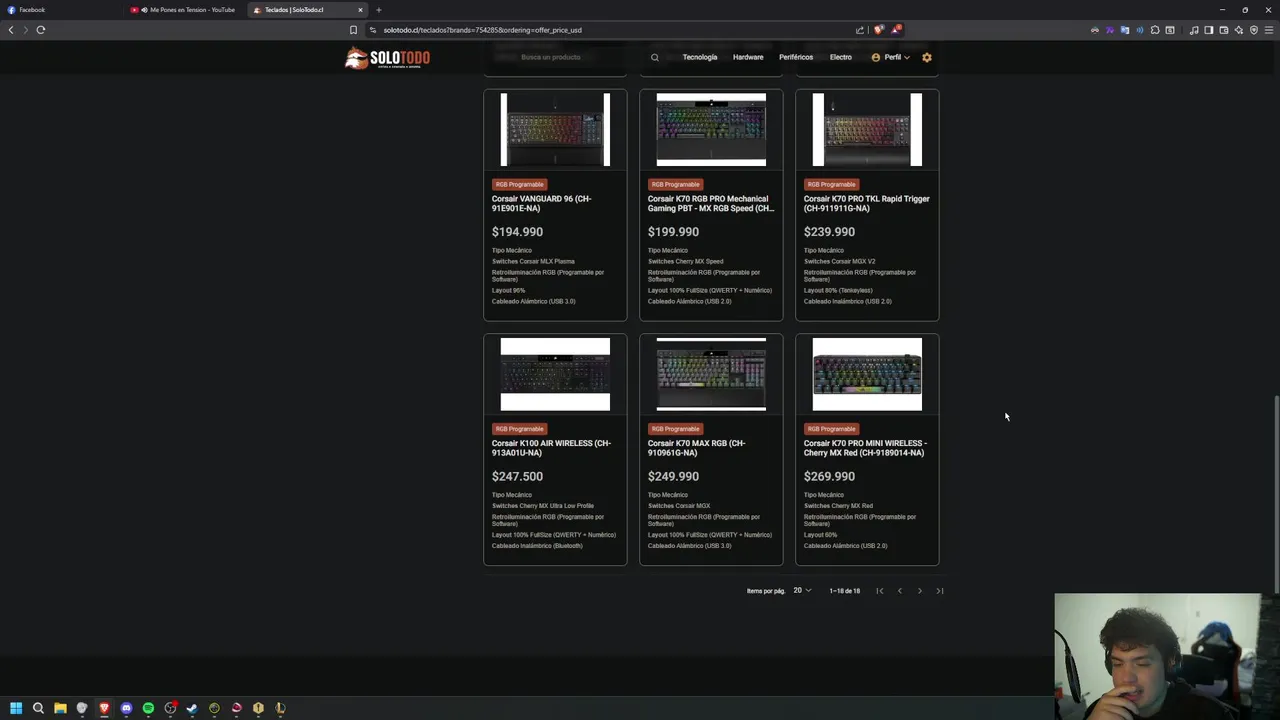The width and height of the screenshot is (1280, 720).
Task: Click the music note playlist icon
Action: click(x=1194, y=30)
